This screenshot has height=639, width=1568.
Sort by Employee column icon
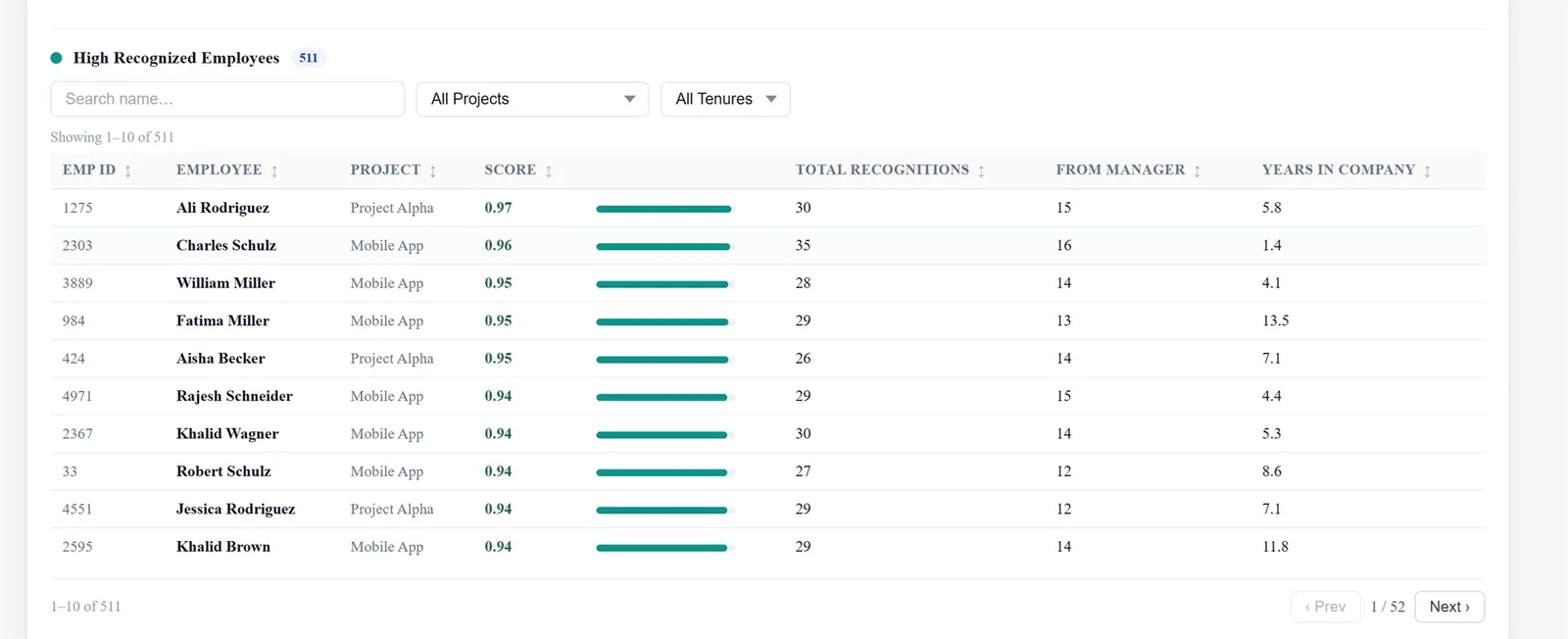click(x=274, y=172)
